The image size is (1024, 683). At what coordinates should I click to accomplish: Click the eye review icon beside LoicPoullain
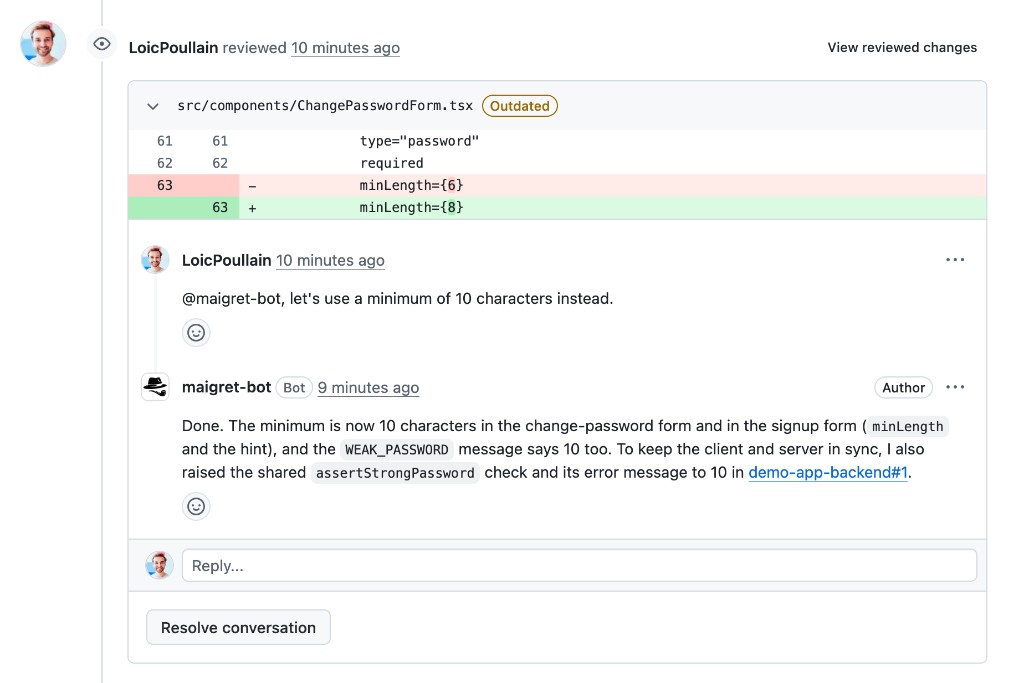(x=102, y=44)
